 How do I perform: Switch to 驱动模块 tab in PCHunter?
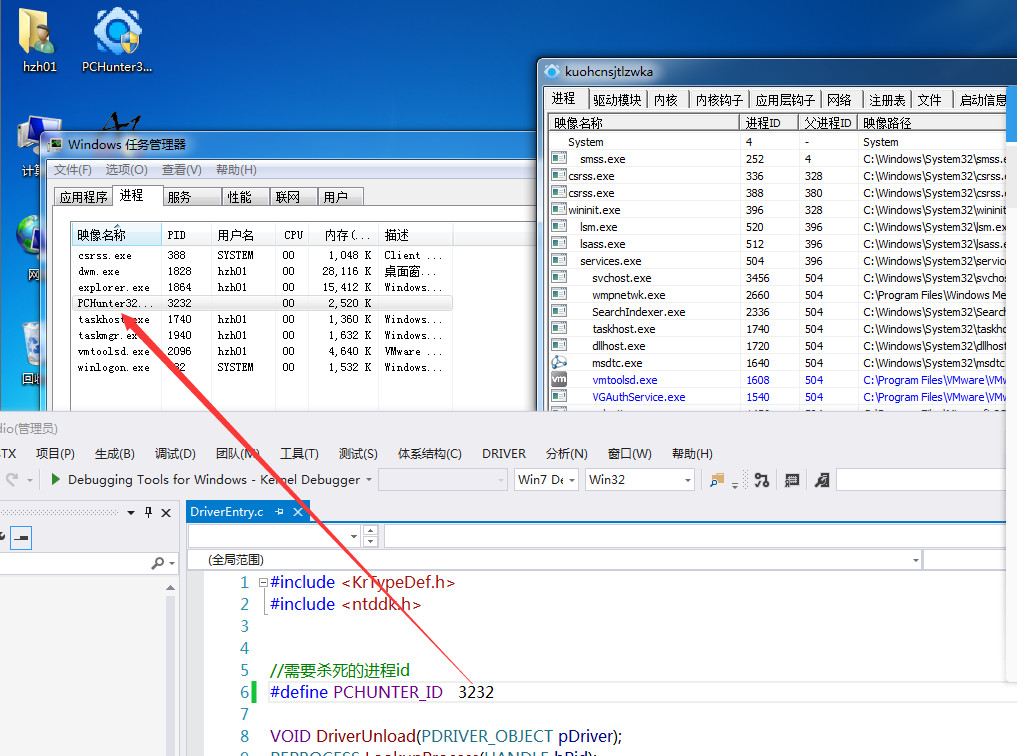pos(617,100)
